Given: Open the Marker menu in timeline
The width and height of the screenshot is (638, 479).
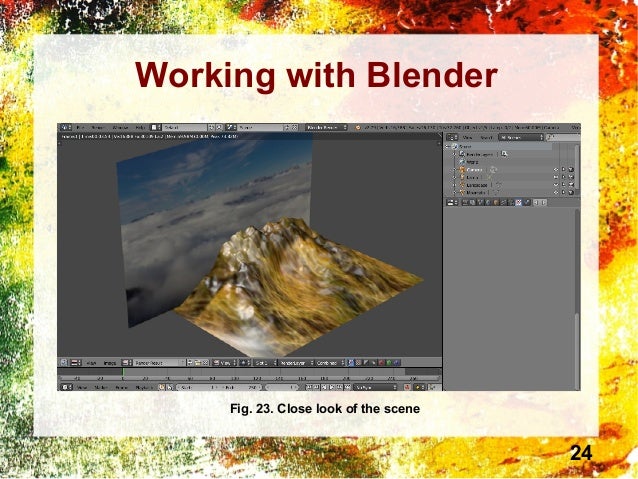Looking at the screenshot, I should 101,387.
